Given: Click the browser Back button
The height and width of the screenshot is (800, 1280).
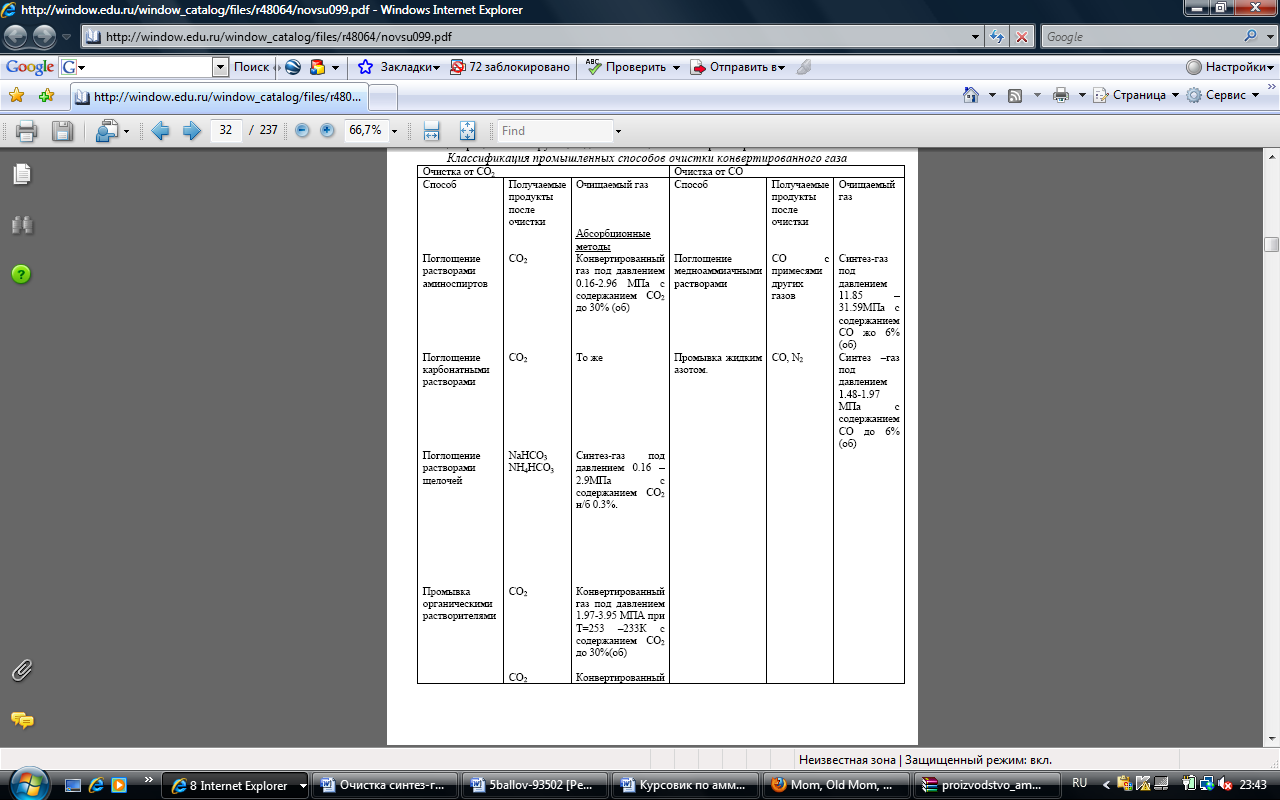Looking at the screenshot, I should click(x=16, y=37).
